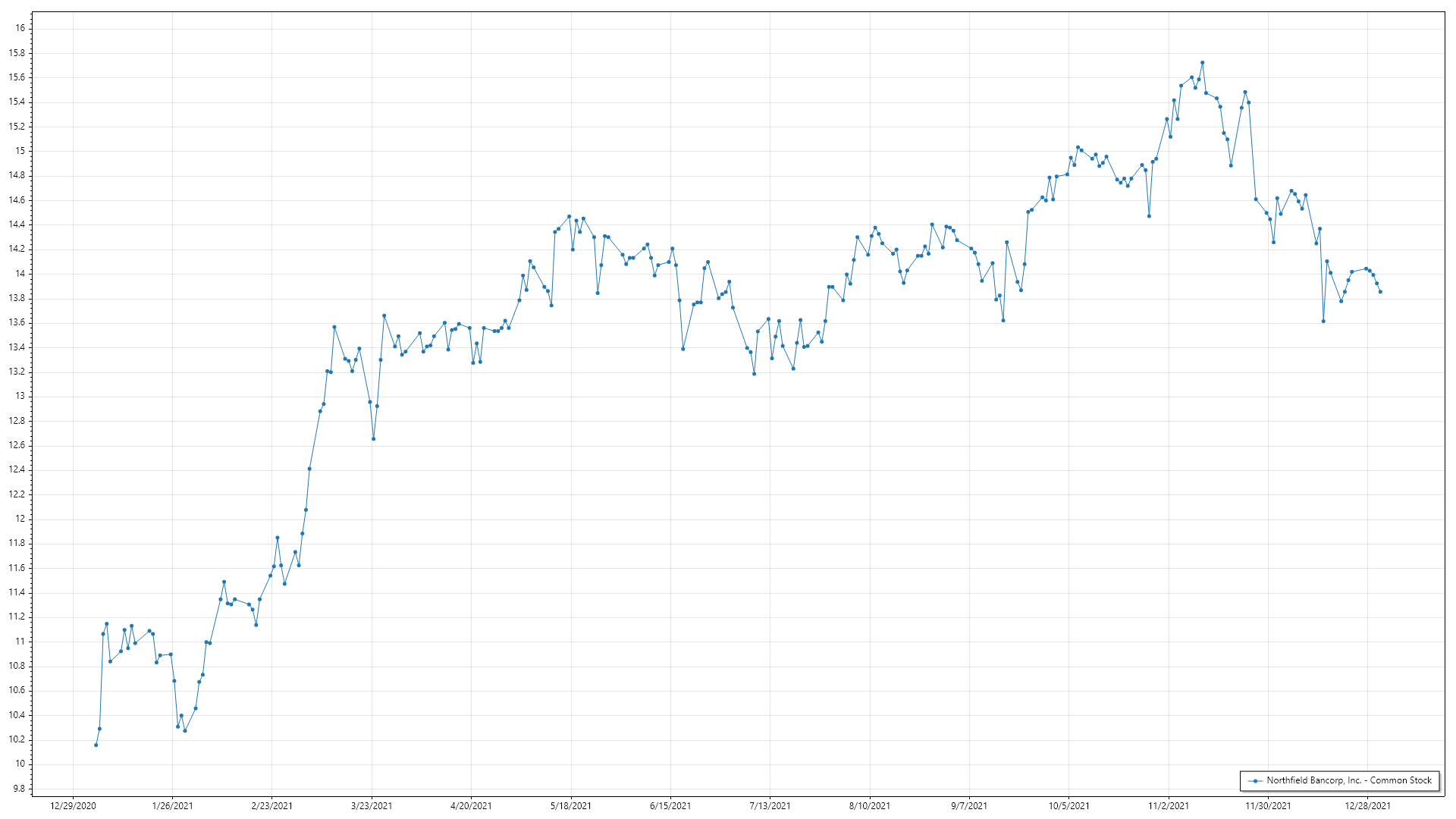Click the 11.8 y-axis label

(x=17, y=543)
